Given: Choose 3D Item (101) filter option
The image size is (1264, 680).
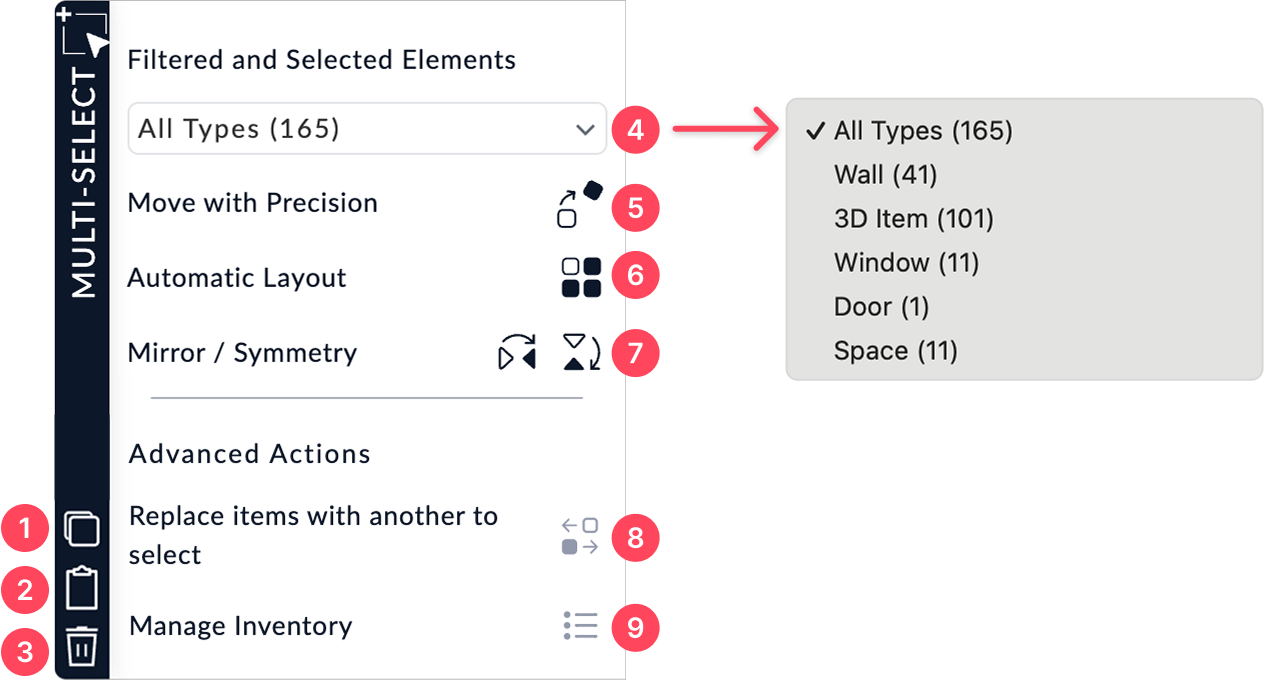Looking at the screenshot, I should [x=913, y=219].
